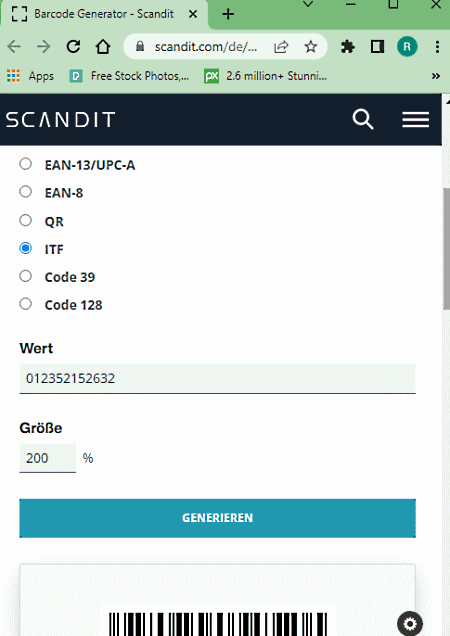Click the settings gear icon near barcode
This screenshot has height=636, width=450.
click(410, 623)
